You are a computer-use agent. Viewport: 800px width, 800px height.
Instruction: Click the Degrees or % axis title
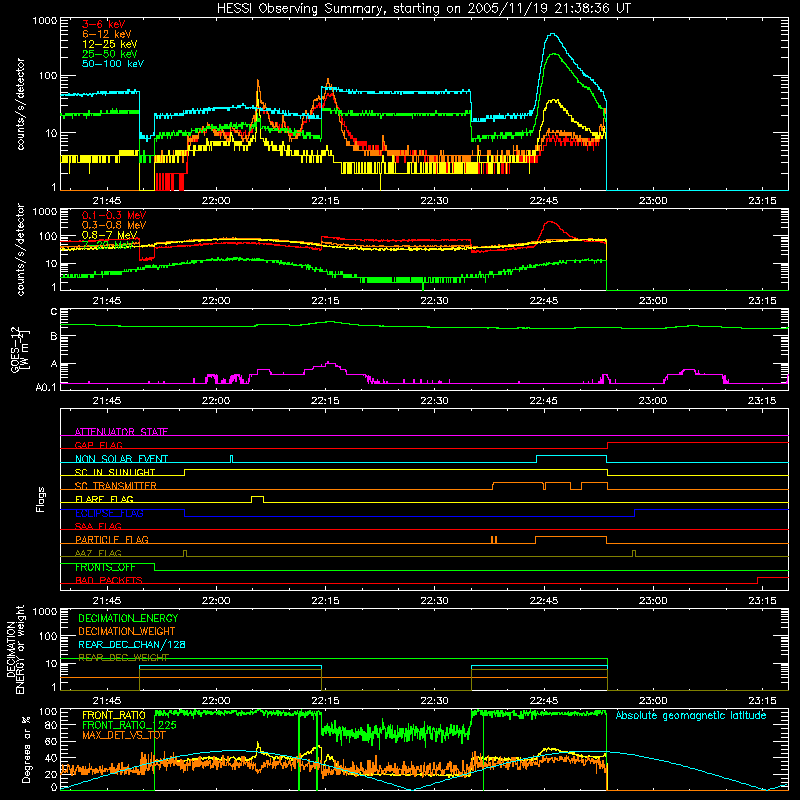click(x=26, y=750)
